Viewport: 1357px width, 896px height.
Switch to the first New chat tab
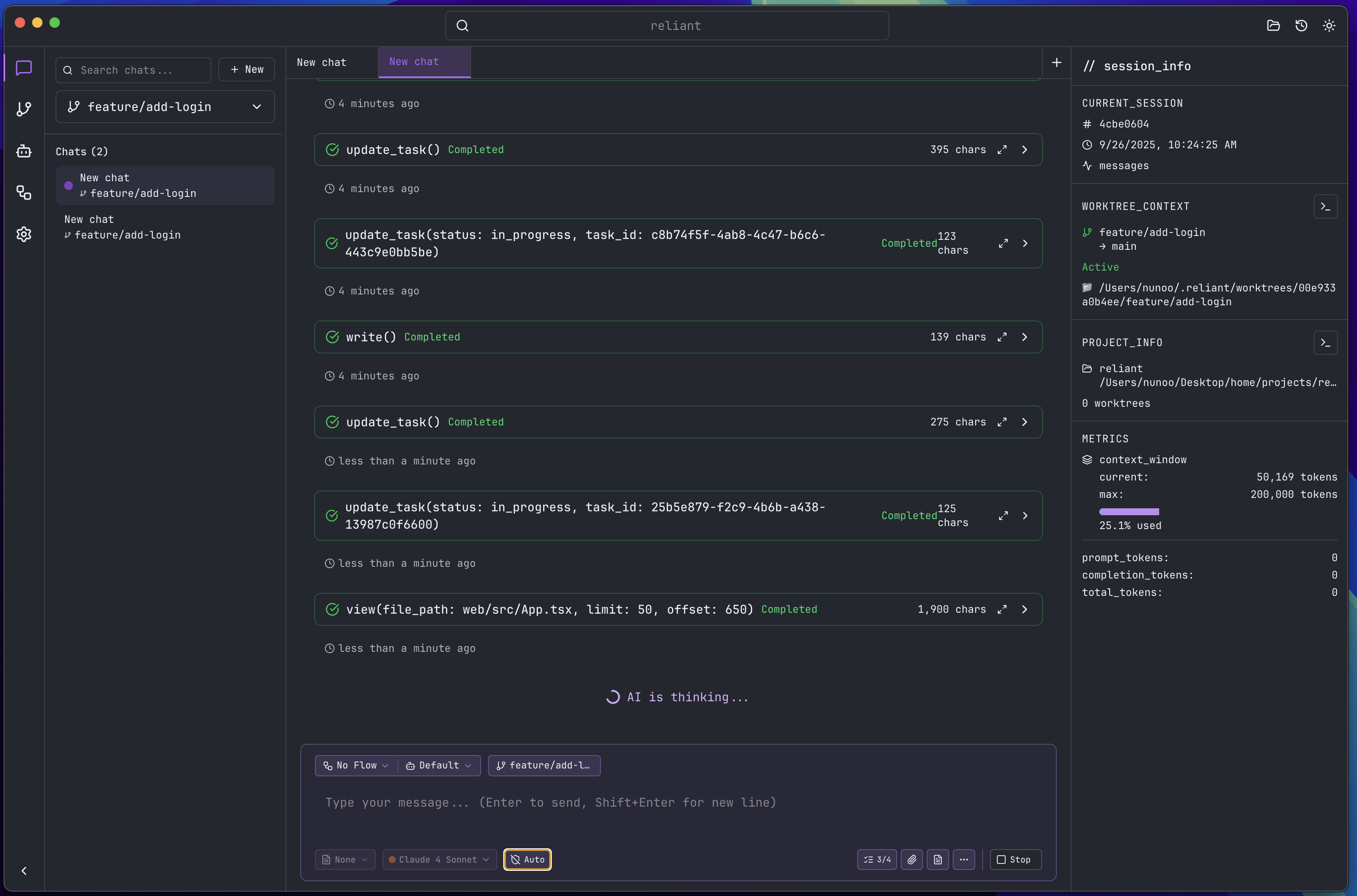(321, 62)
